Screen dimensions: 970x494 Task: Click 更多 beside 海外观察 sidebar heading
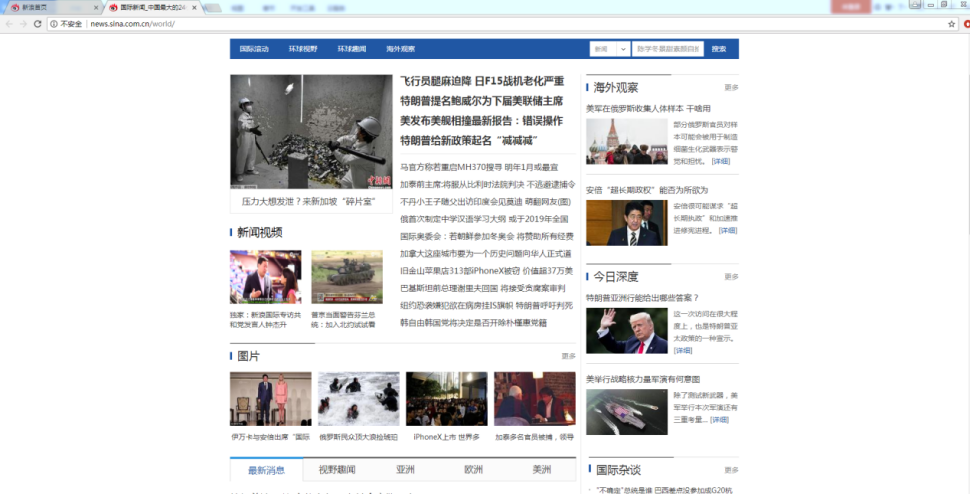click(731, 88)
